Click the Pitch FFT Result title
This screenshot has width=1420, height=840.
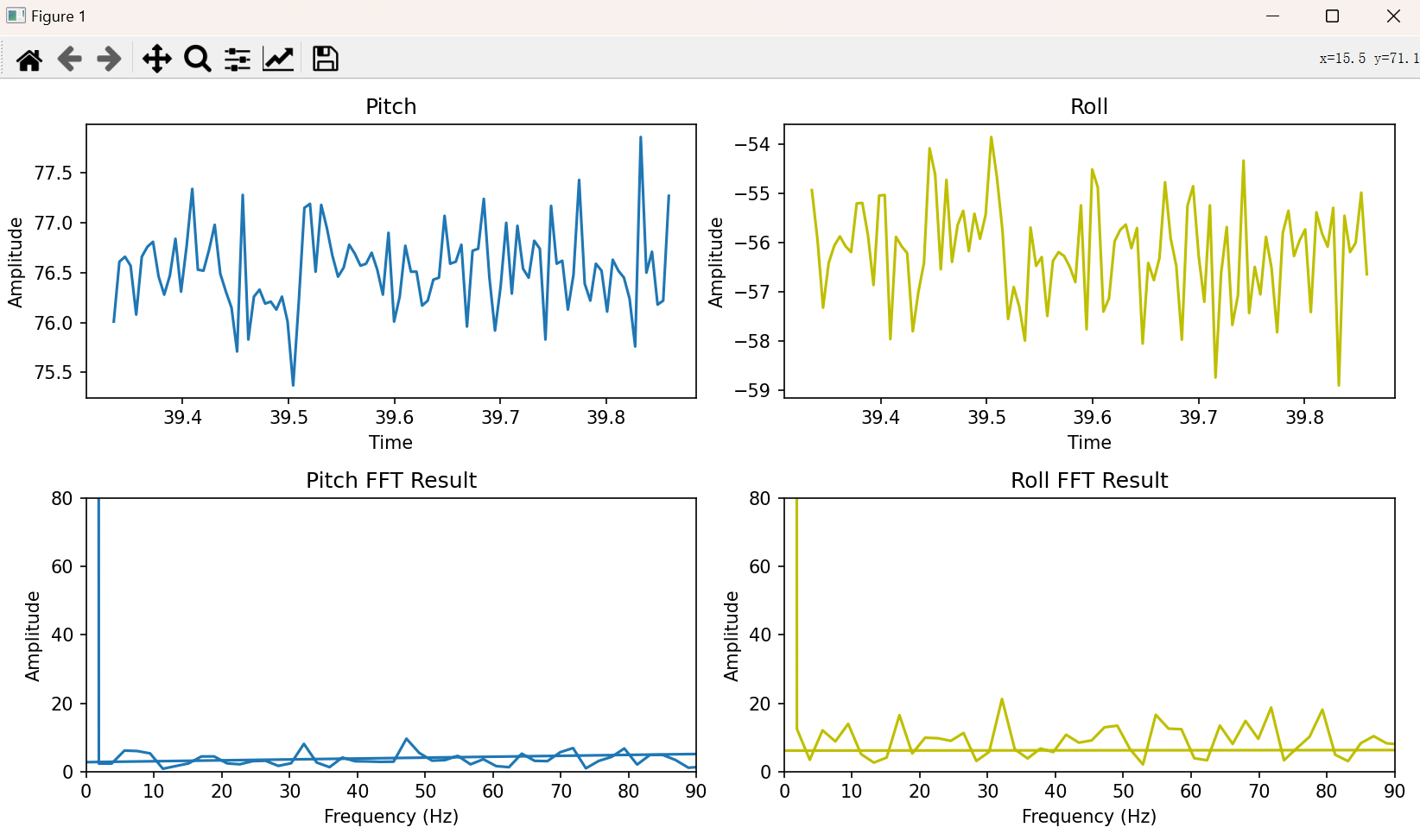[390, 480]
